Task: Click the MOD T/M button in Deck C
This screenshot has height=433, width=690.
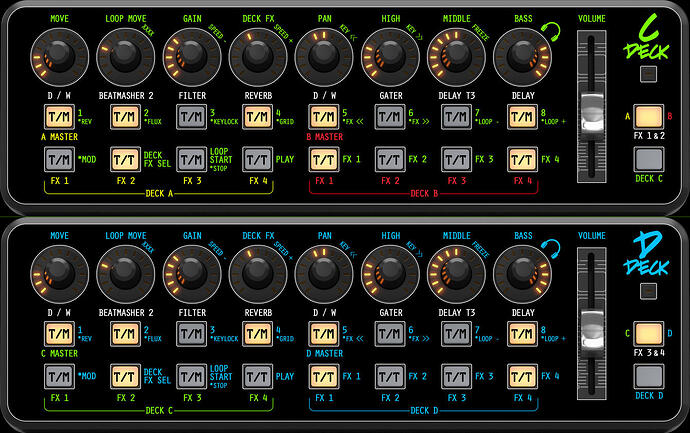Action: tap(59, 376)
